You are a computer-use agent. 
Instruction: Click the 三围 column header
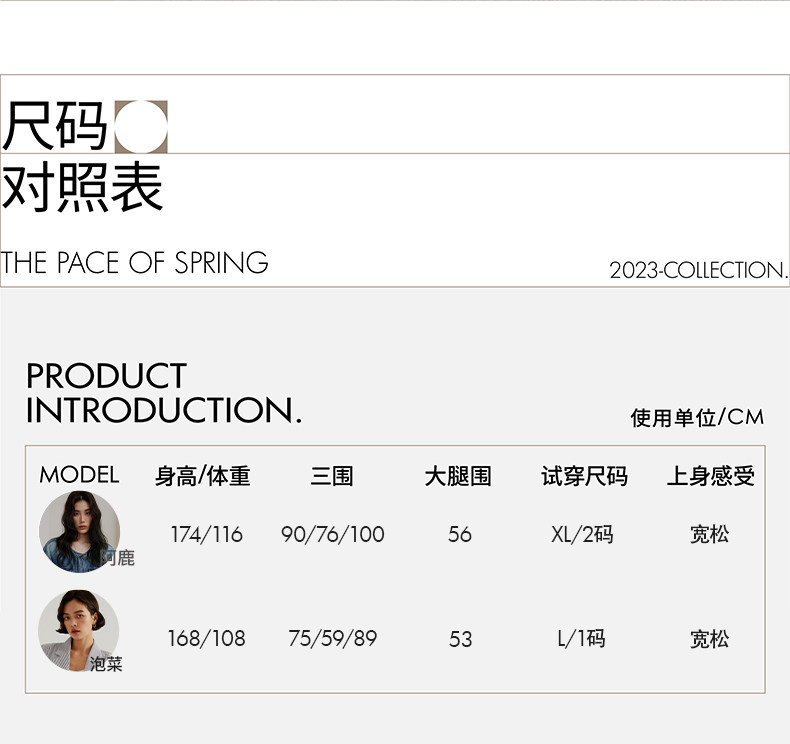coord(331,476)
